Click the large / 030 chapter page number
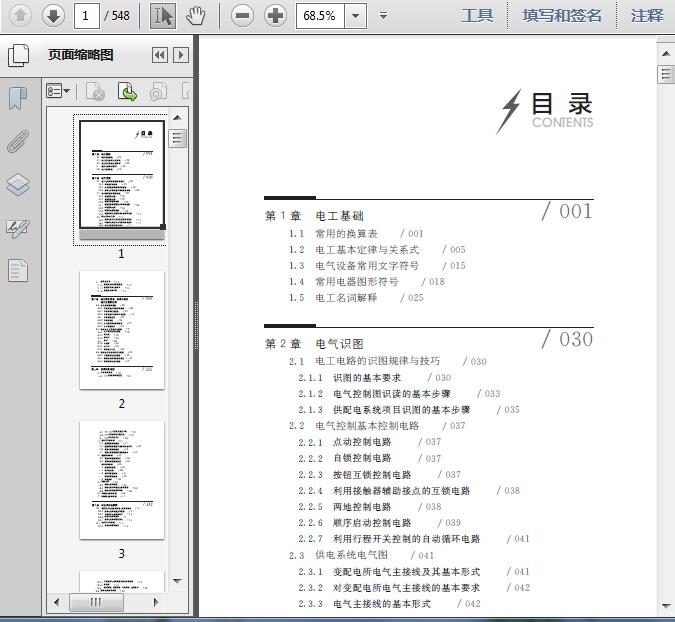 point(567,339)
